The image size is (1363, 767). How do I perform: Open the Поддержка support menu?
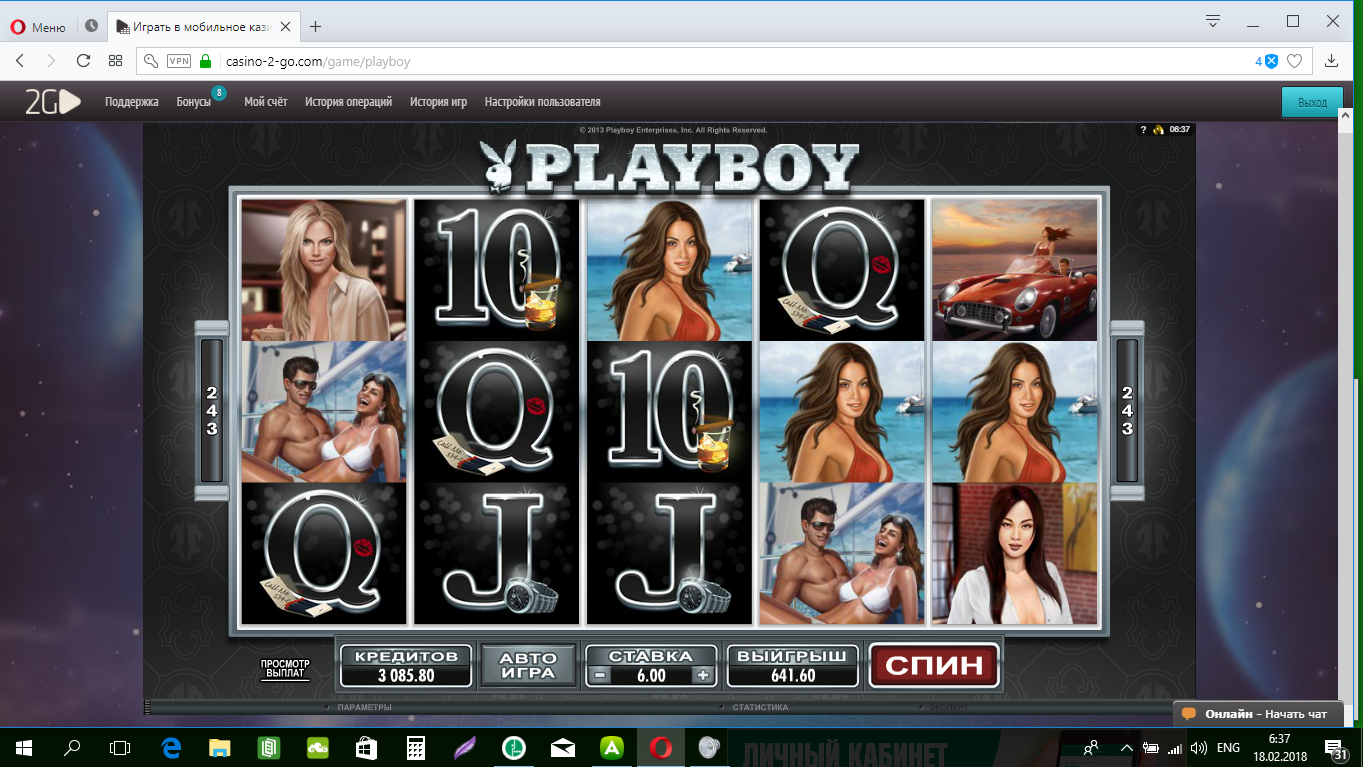[x=132, y=102]
